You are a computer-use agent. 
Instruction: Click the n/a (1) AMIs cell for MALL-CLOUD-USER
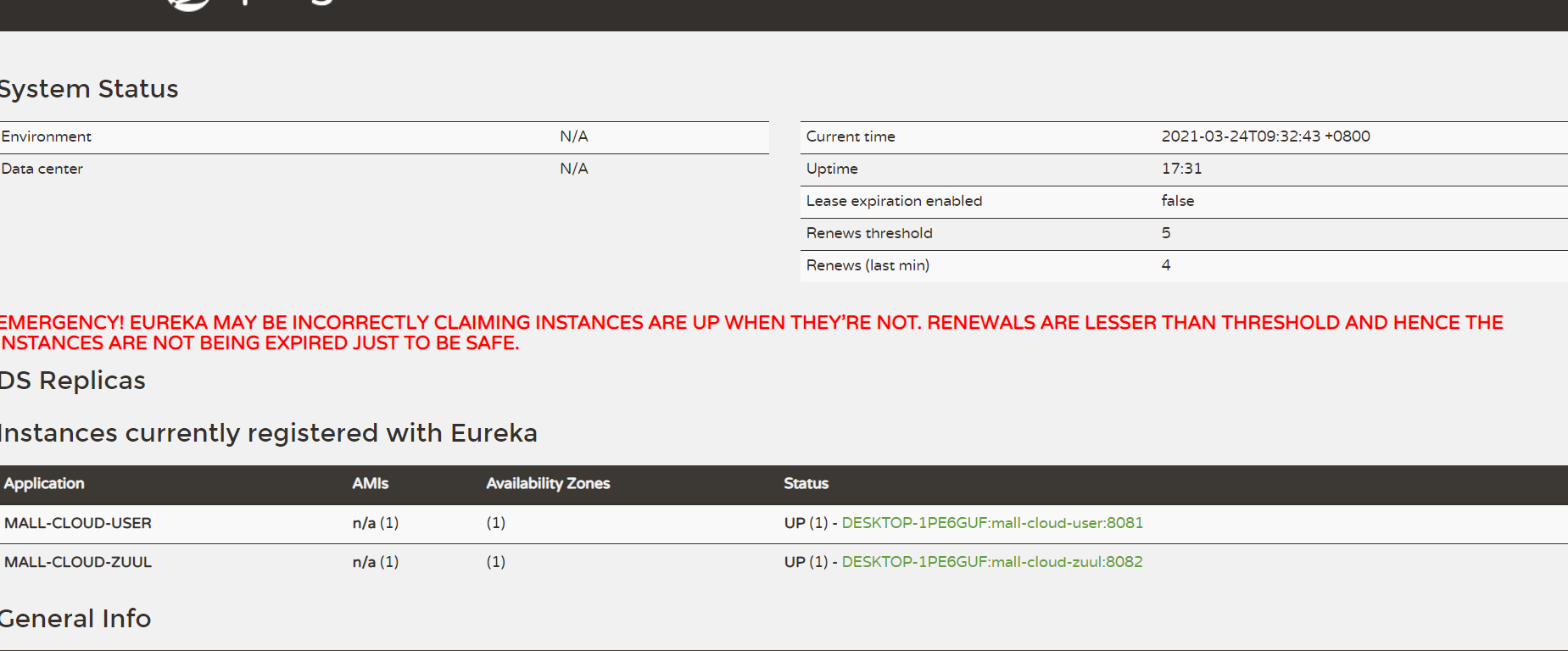click(x=376, y=523)
